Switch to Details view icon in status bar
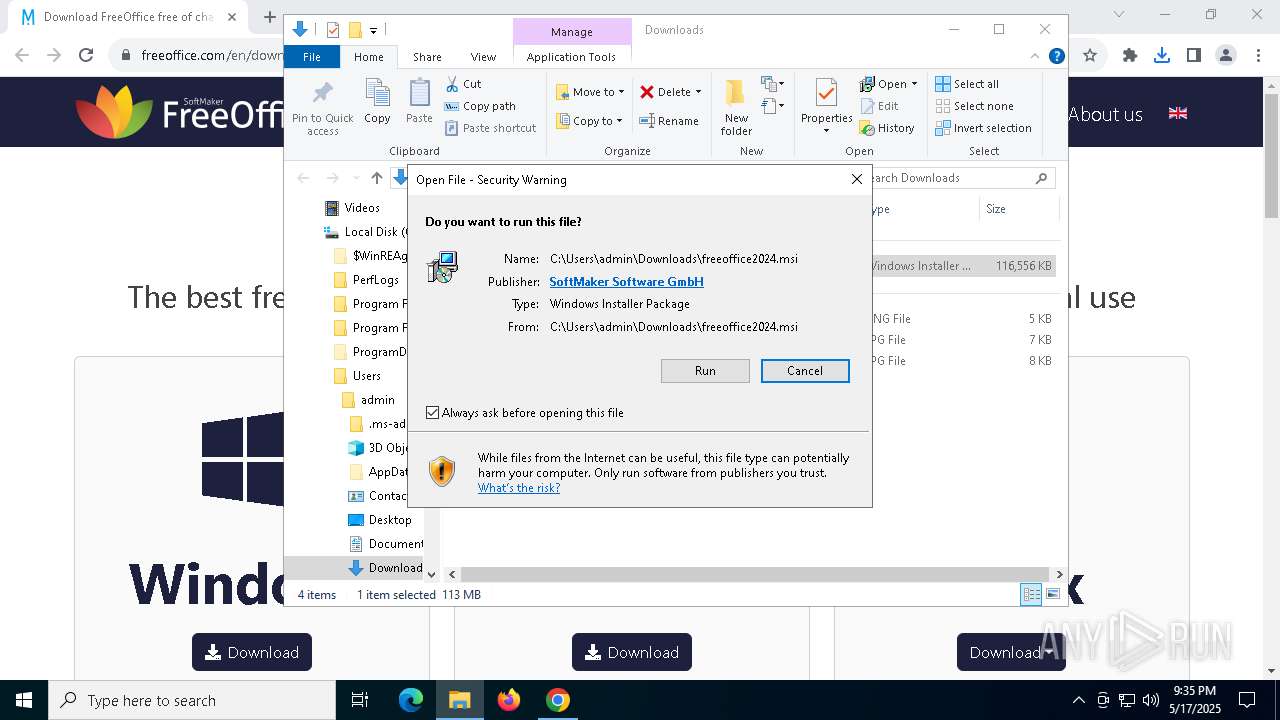This screenshot has width=1280, height=720. (1031, 594)
